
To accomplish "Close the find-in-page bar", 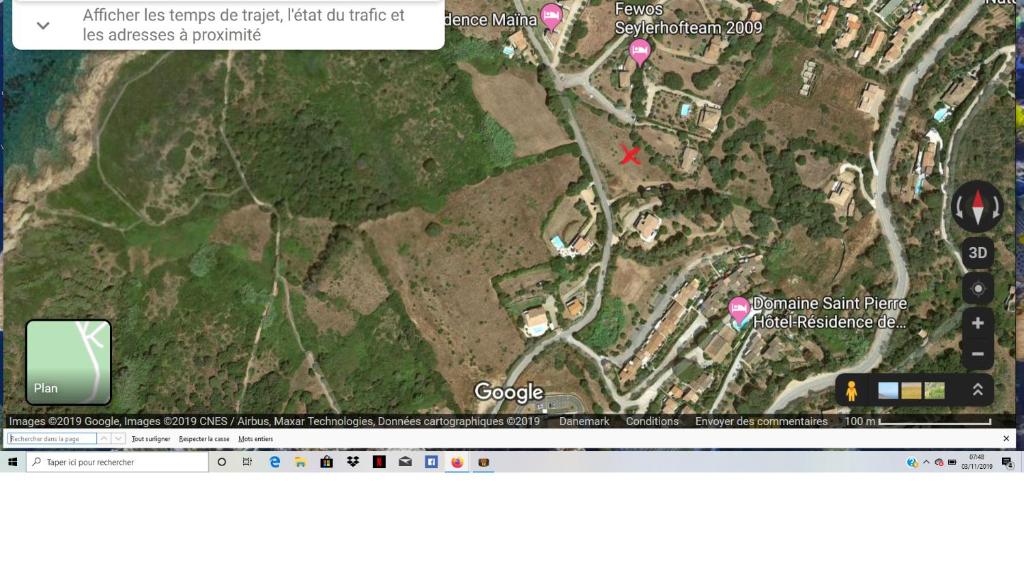I will pyautogui.click(x=1006, y=439).
